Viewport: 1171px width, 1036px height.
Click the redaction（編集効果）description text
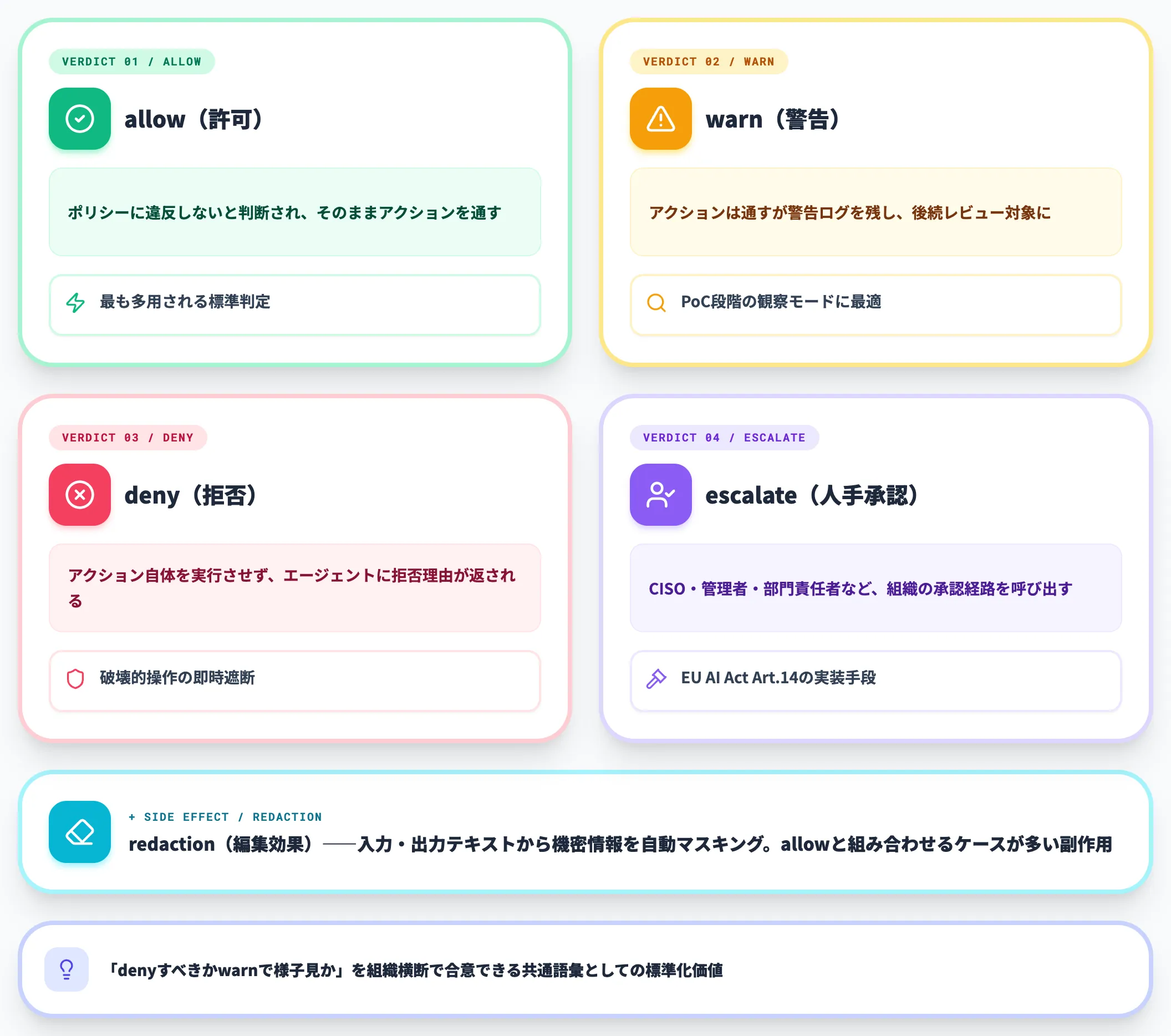620,844
